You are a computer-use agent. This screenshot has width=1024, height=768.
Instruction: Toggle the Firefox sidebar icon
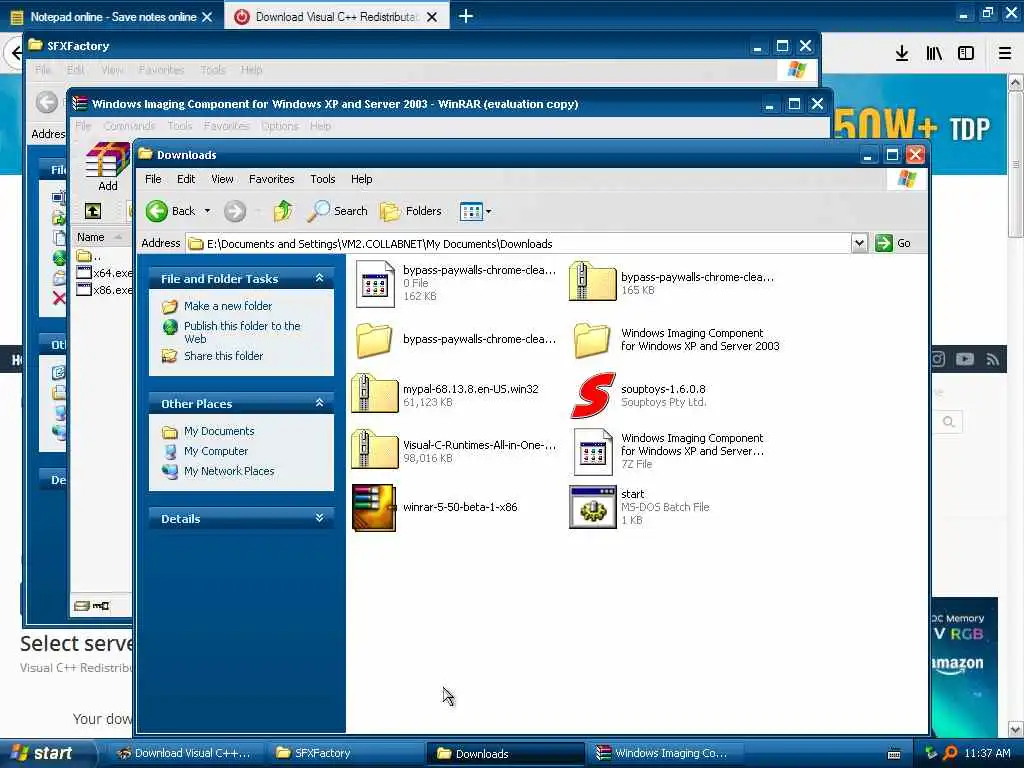(x=966, y=54)
